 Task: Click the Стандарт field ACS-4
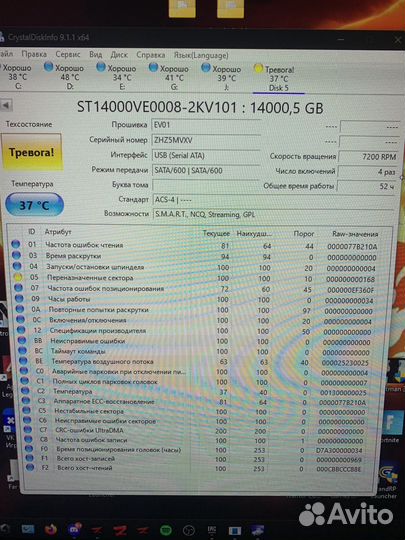click(272, 200)
